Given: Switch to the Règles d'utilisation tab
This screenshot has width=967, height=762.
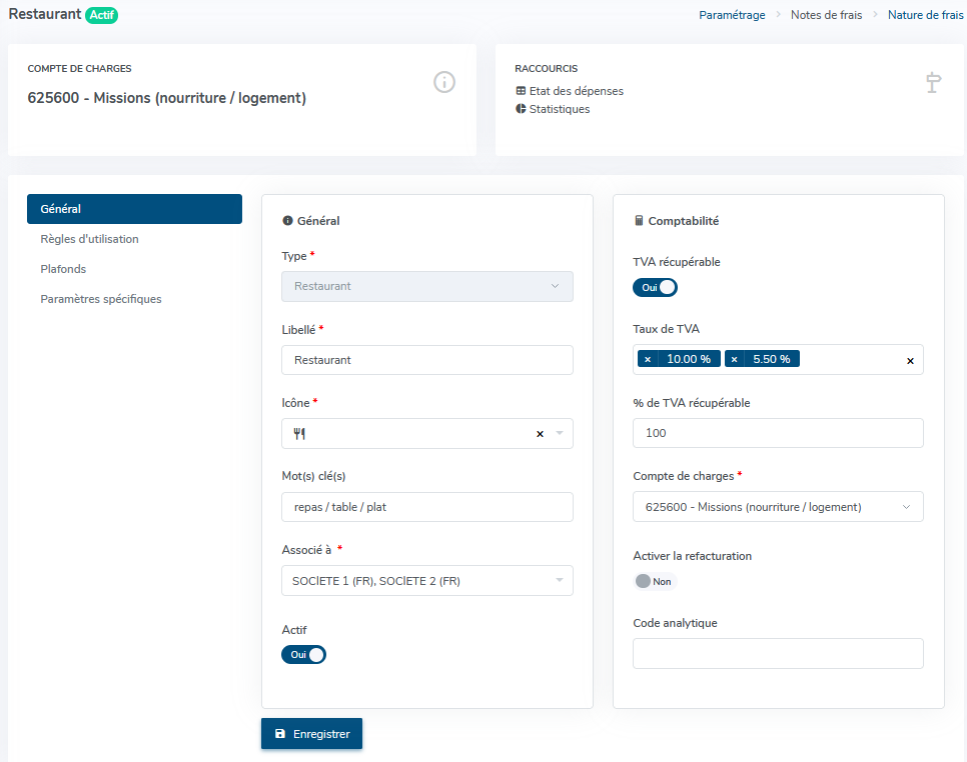Looking at the screenshot, I should click(89, 239).
